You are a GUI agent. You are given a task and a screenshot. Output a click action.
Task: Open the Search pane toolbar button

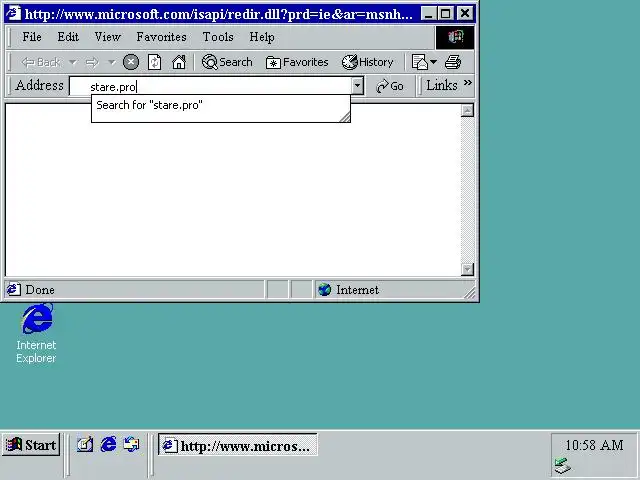[x=227, y=62]
